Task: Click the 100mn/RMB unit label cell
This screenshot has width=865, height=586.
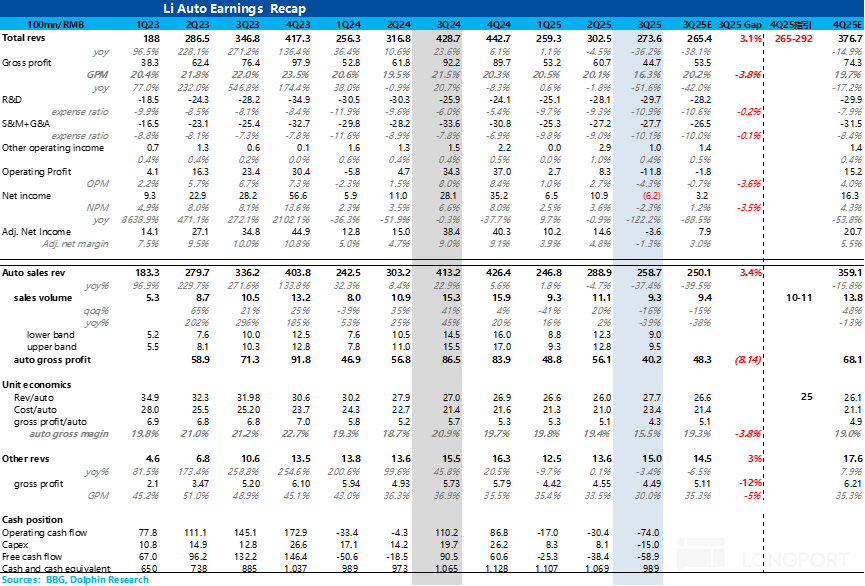Action: coord(47,23)
